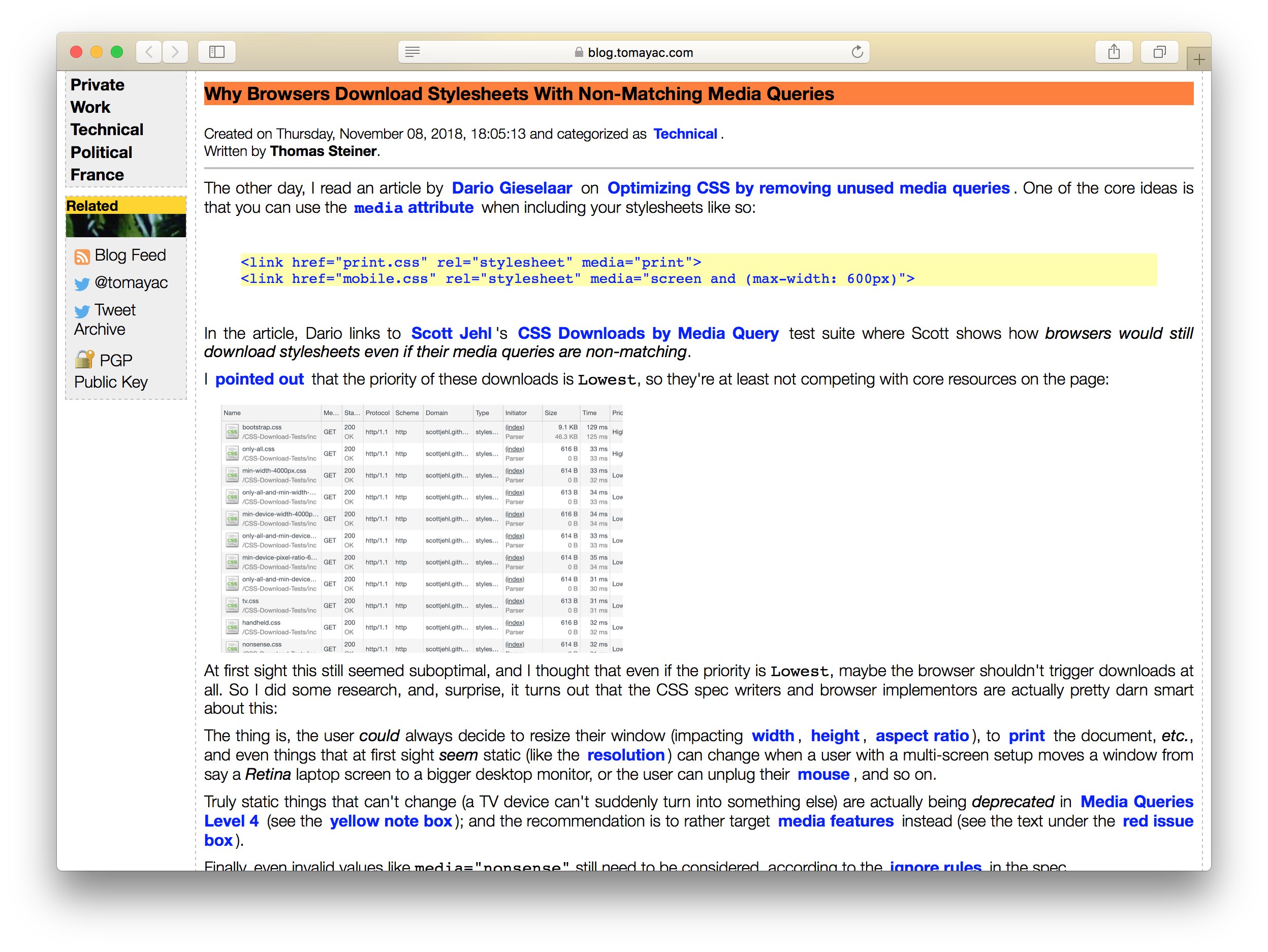Follow the ignore rules link
Viewport: 1268px width, 952px height.
[x=936, y=866]
